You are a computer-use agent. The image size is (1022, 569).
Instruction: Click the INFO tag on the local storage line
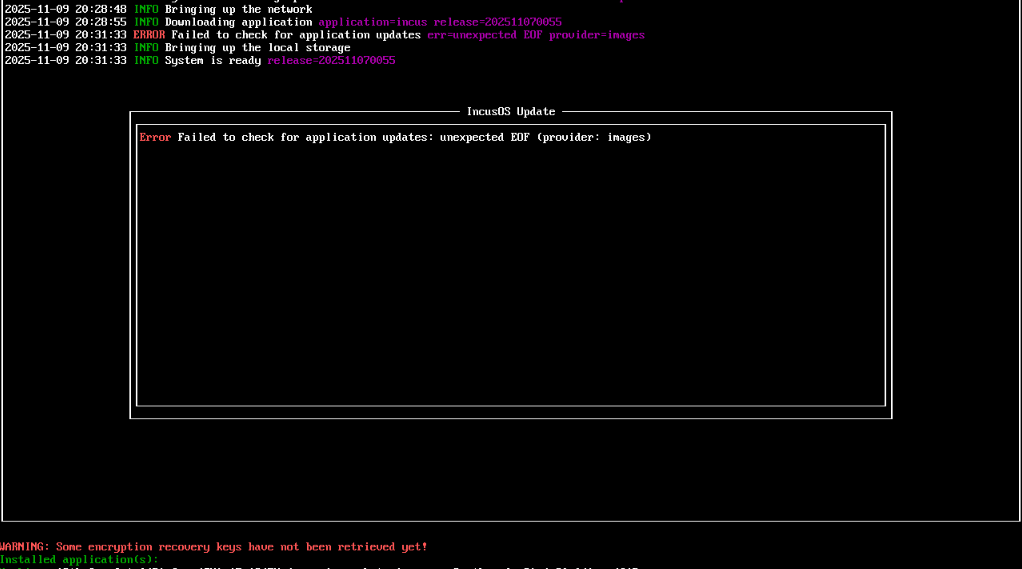tap(146, 48)
